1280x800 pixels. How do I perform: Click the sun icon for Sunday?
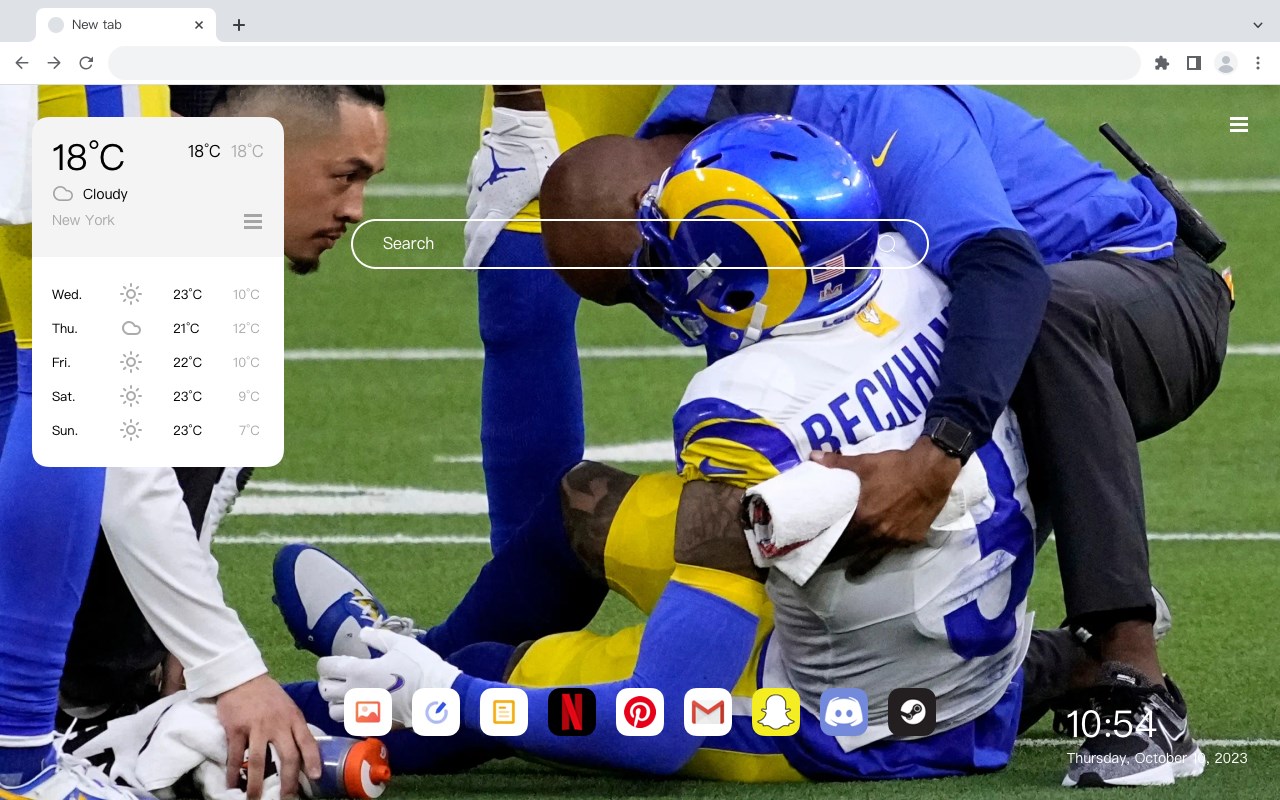click(131, 430)
